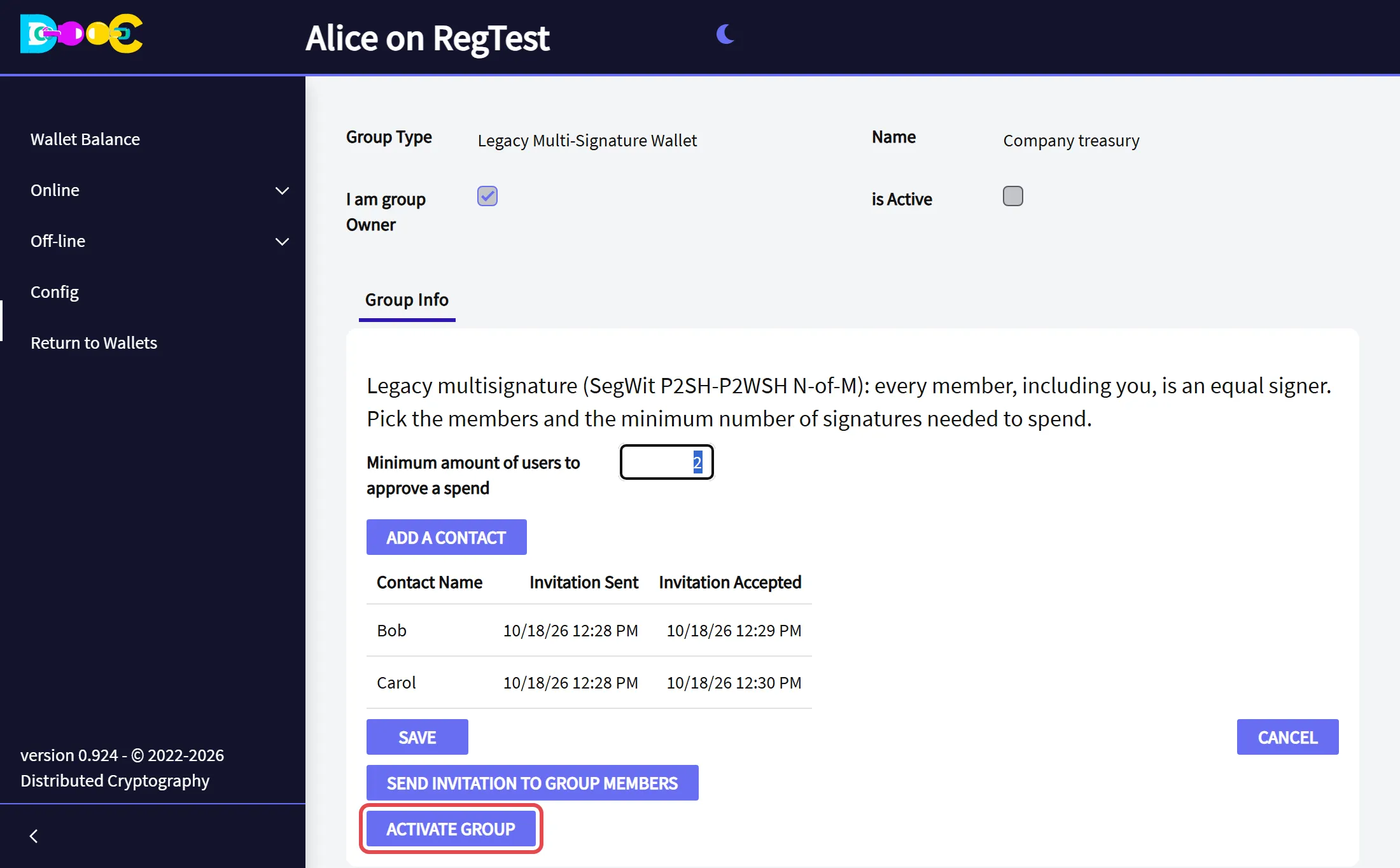Click the Alice on RegTest title

pos(427,38)
